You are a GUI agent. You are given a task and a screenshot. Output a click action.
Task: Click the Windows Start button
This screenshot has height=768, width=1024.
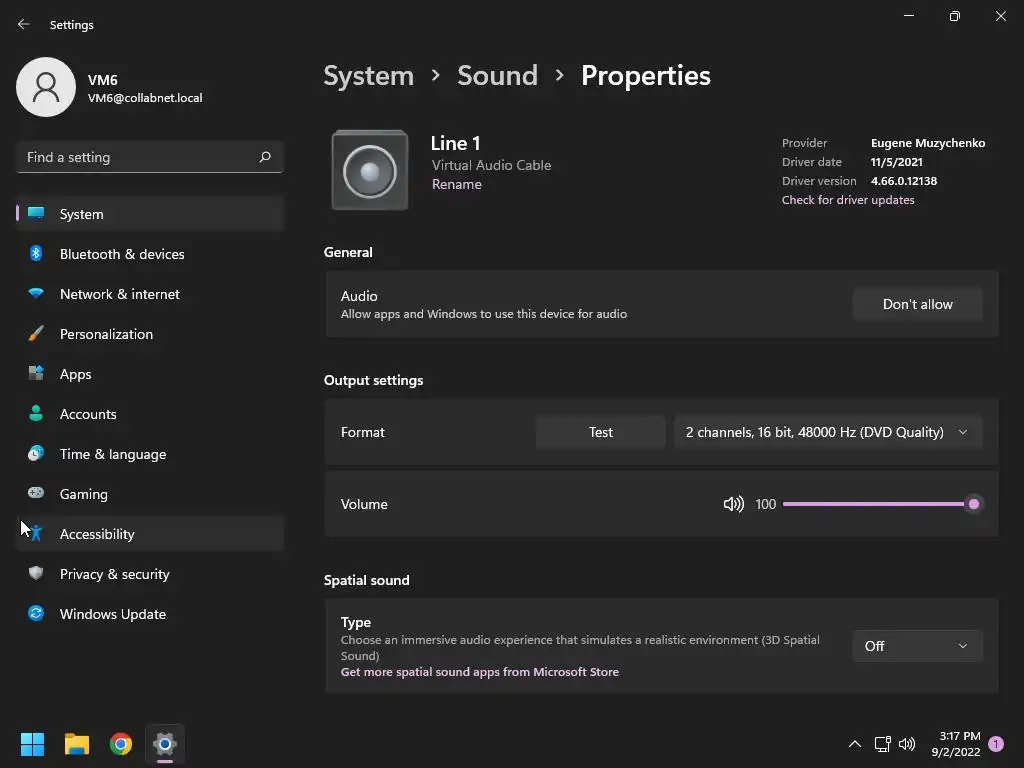pos(33,744)
